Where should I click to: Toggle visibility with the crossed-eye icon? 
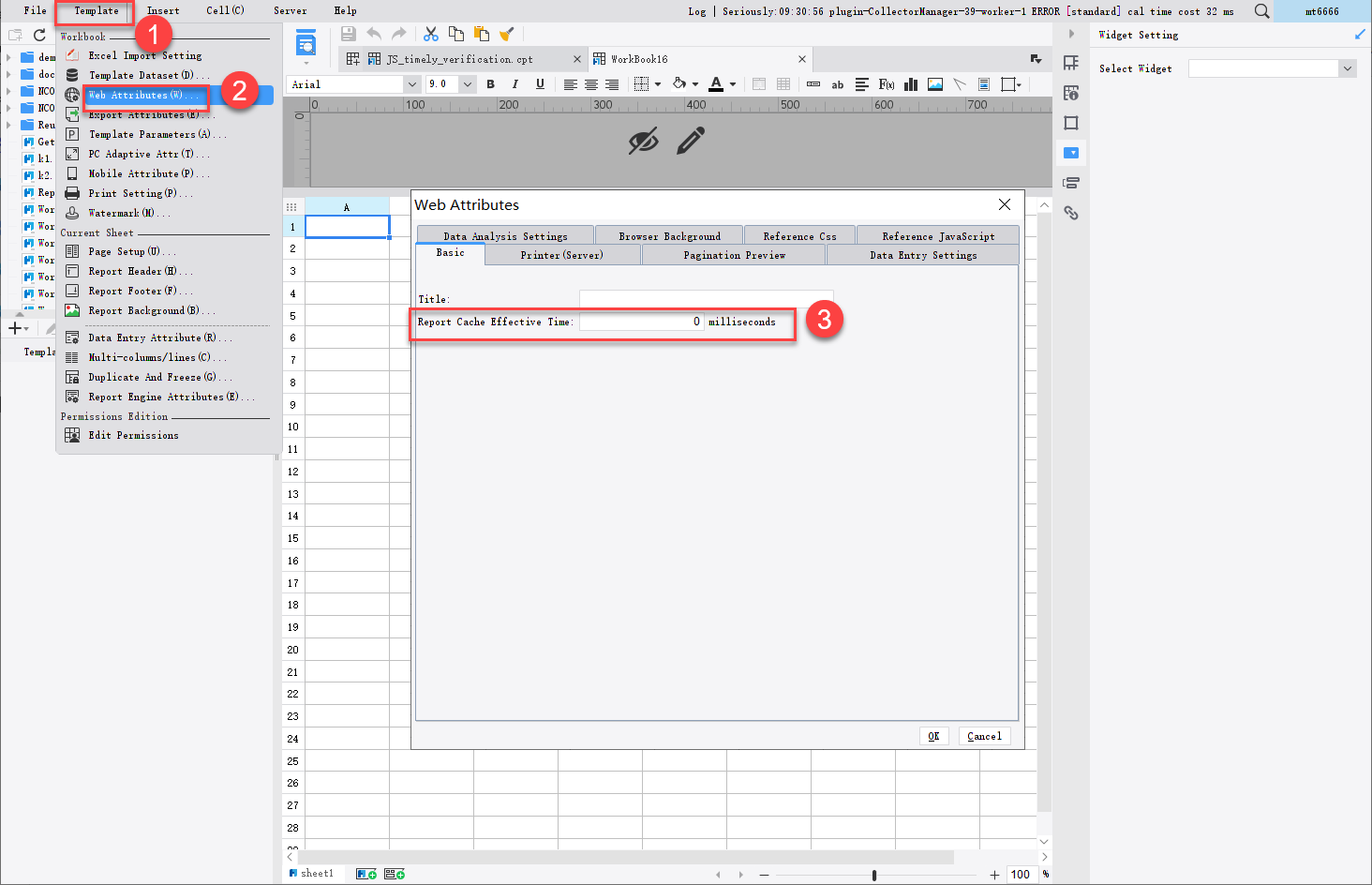coord(644,142)
